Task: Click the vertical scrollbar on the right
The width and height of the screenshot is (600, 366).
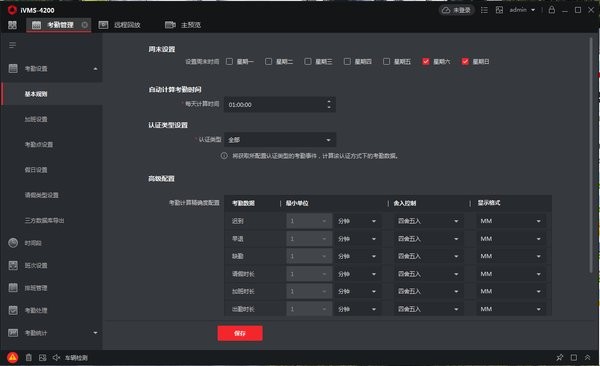Action: pyautogui.click(x=591, y=155)
